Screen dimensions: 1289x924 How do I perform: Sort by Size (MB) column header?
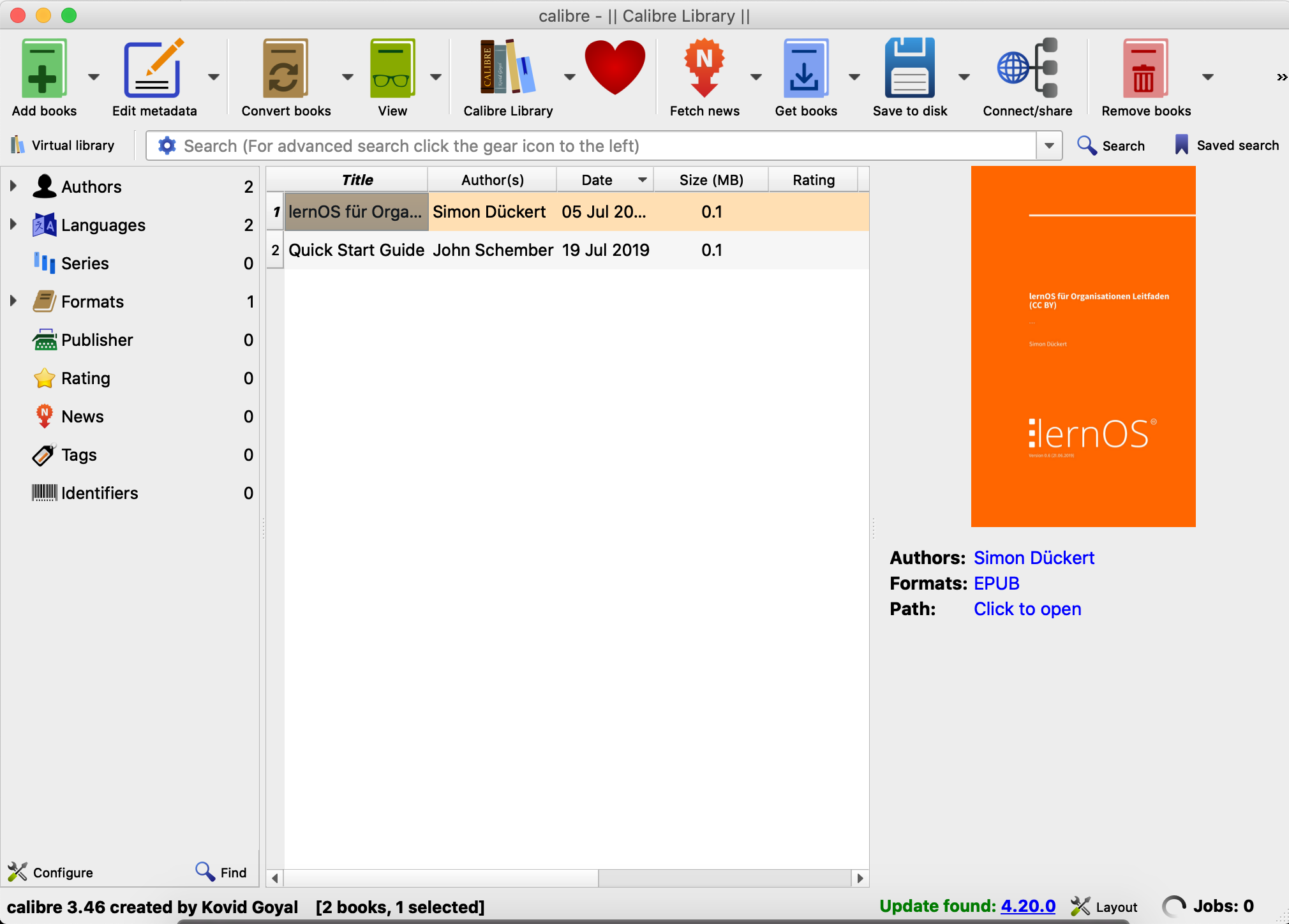[x=711, y=180]
